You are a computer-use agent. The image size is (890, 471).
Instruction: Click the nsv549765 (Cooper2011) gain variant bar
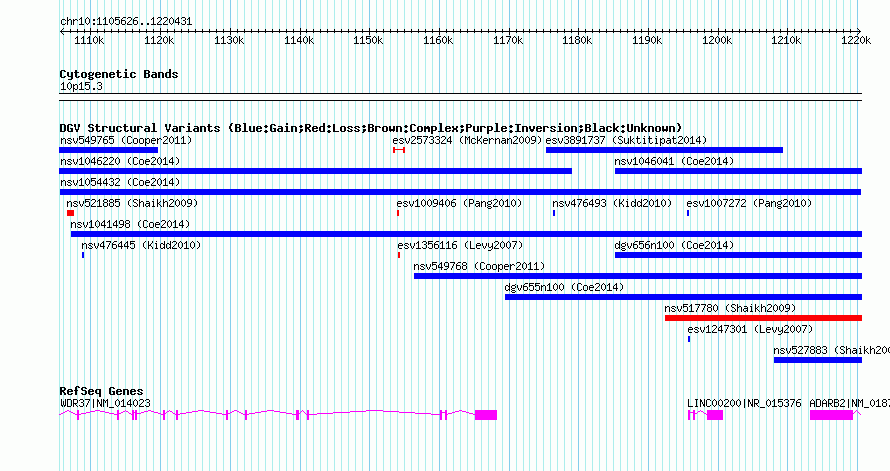[x=108, y=150]
